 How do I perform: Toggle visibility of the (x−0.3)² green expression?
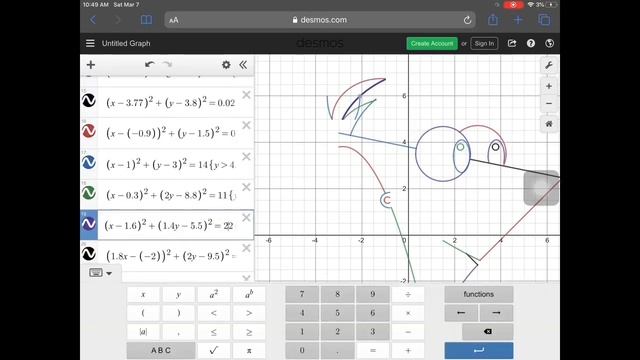89,193
